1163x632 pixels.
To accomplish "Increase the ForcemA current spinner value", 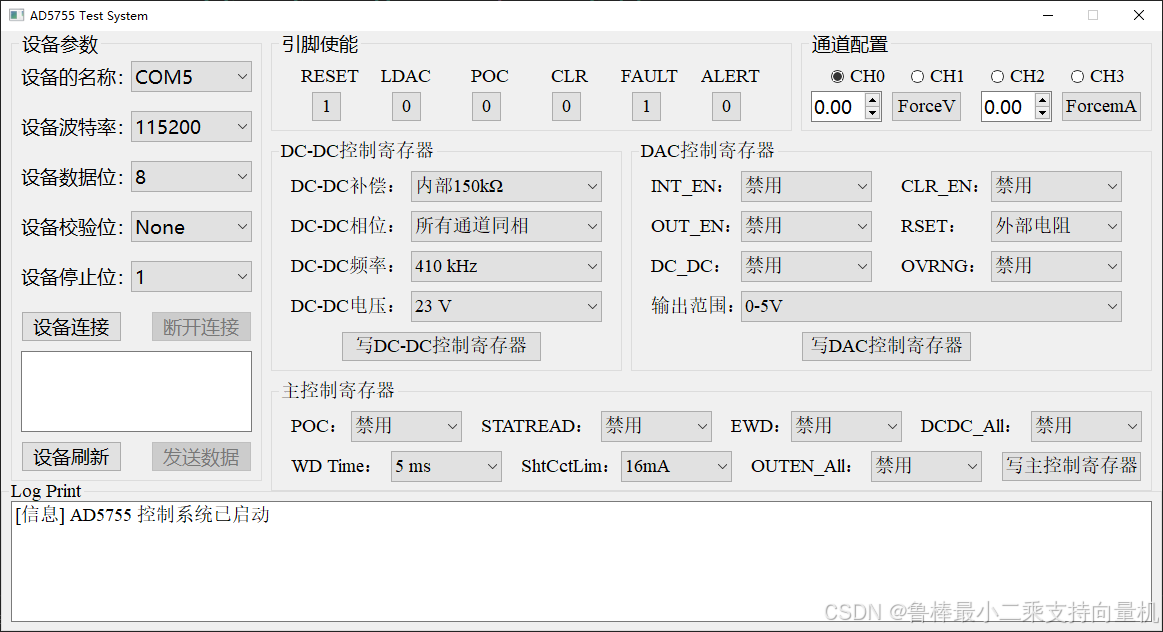I will tap(1043, 100).
